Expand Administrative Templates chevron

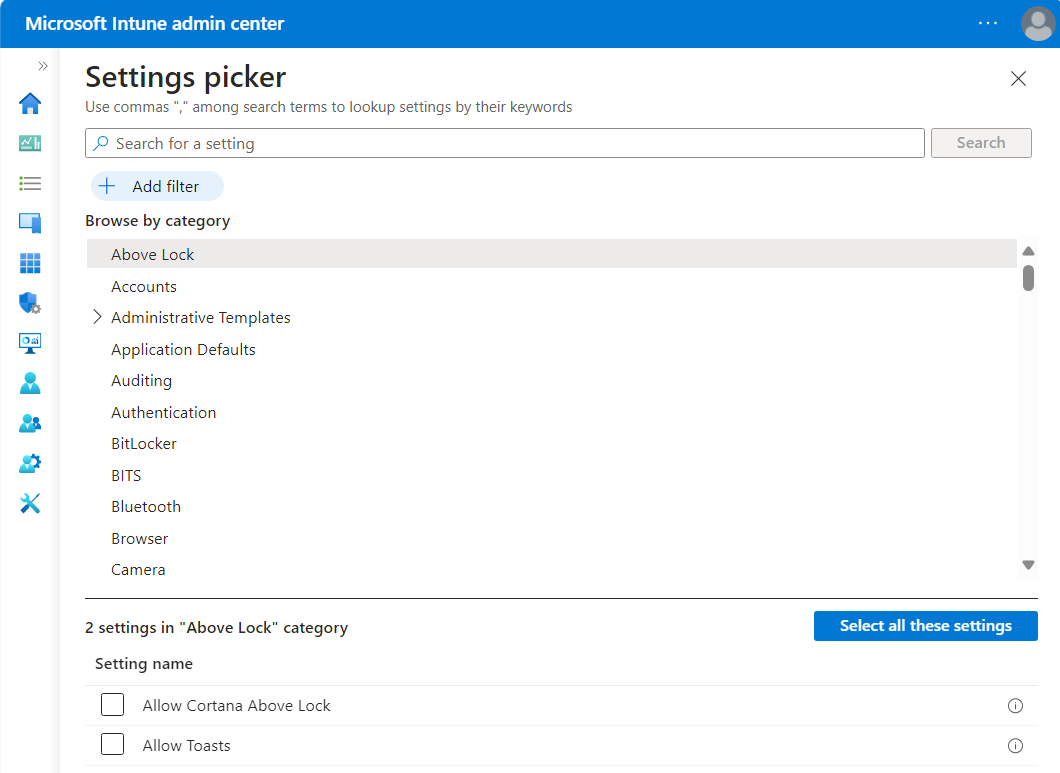pyautogui.click(x=97, y=317)
